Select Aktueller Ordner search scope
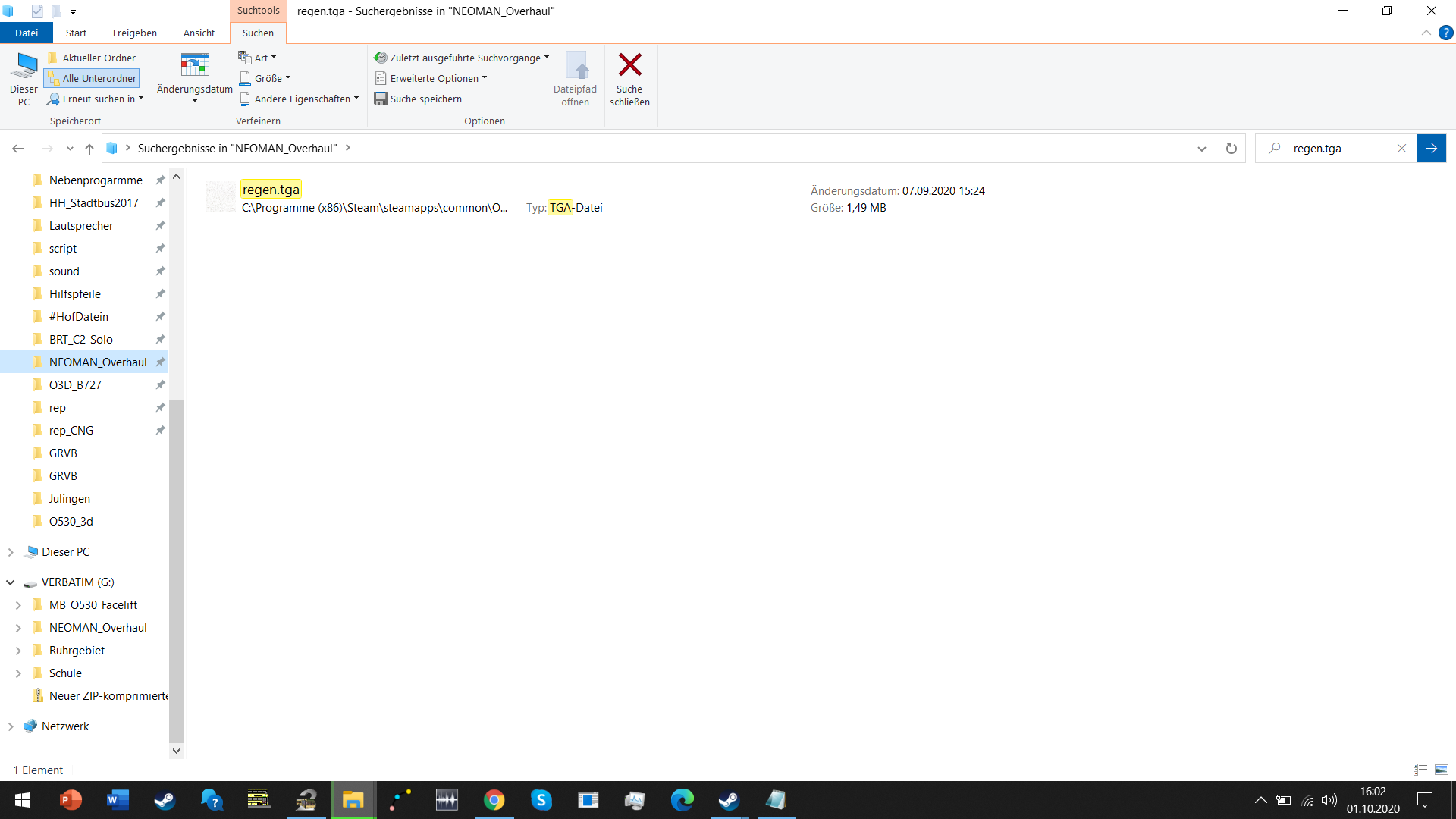Image resolution: width=1456 pixels, height=819 pixels. (x=92, y=58)
